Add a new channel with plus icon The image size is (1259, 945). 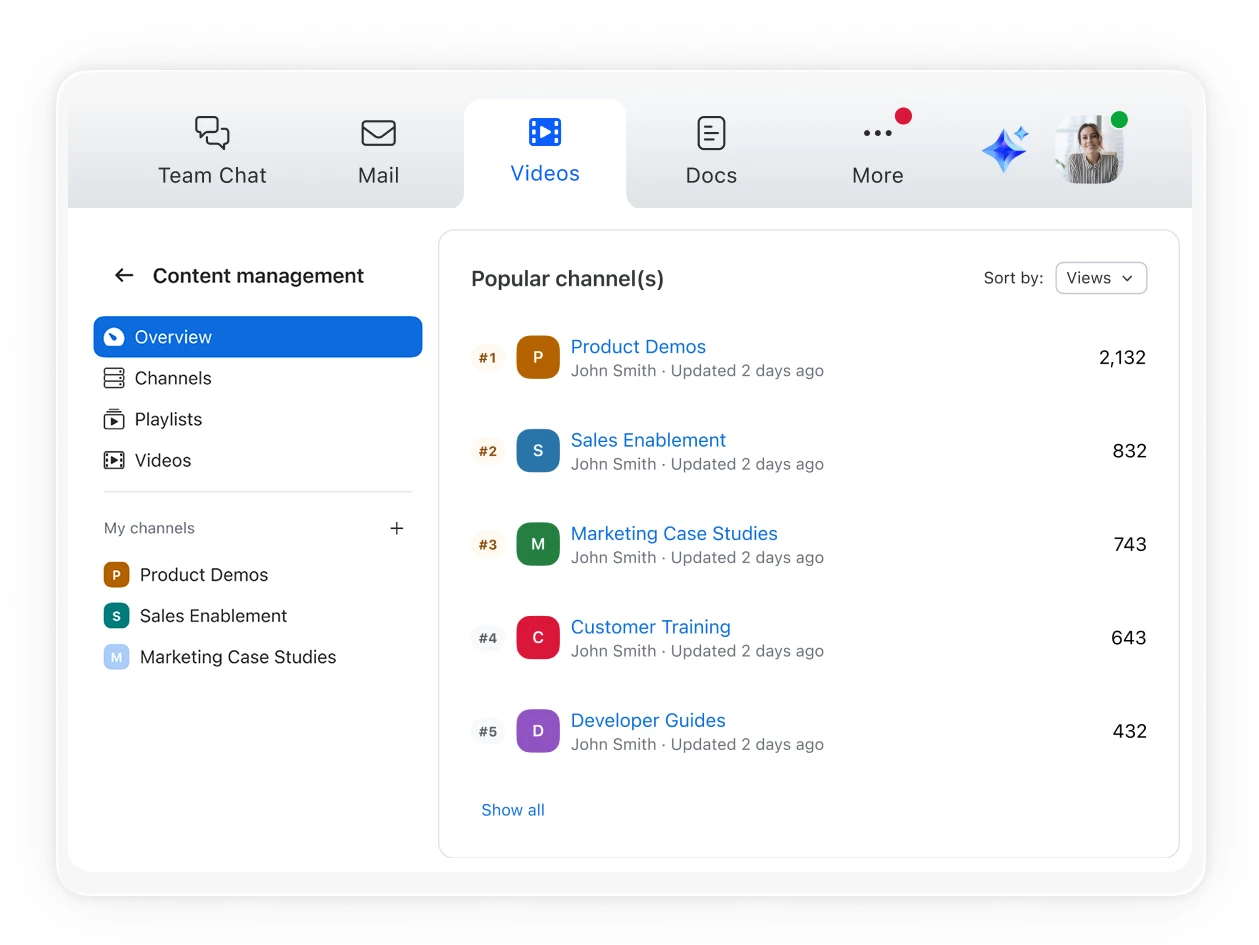(397, 528)
